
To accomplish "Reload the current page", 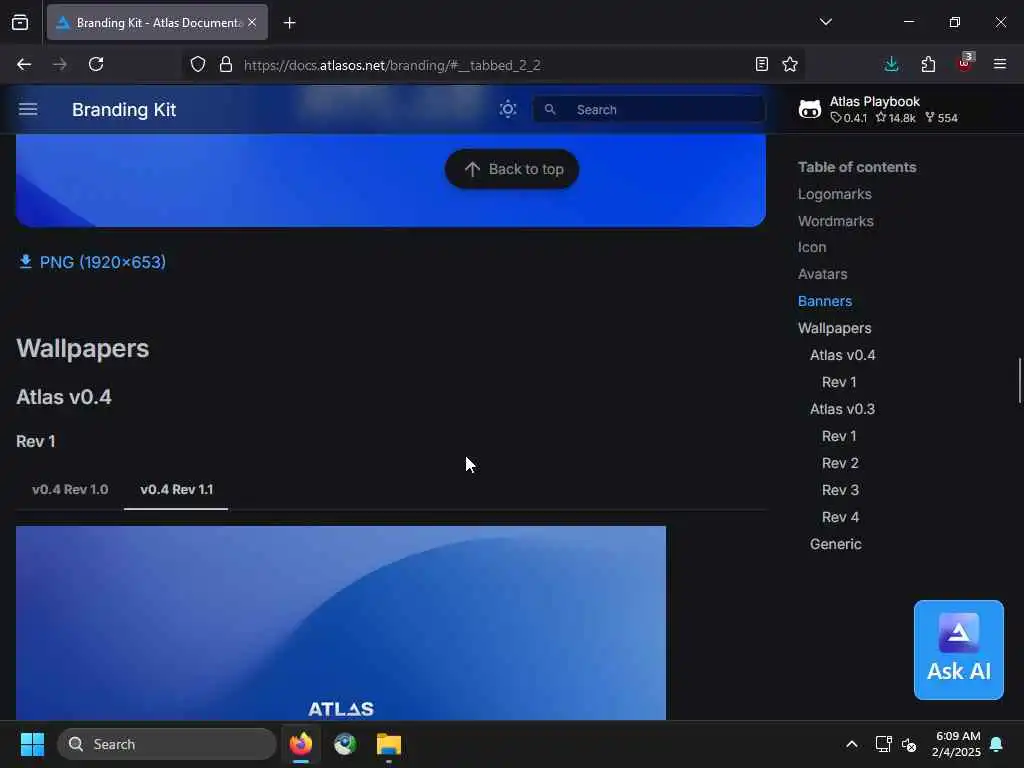I will (96, 64).
